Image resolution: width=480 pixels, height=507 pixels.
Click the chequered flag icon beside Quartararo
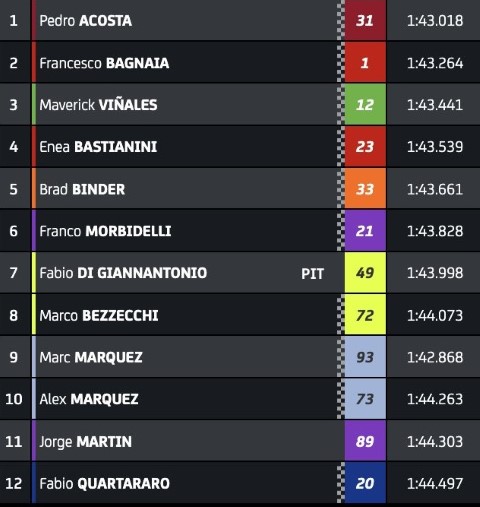[341, 483]
